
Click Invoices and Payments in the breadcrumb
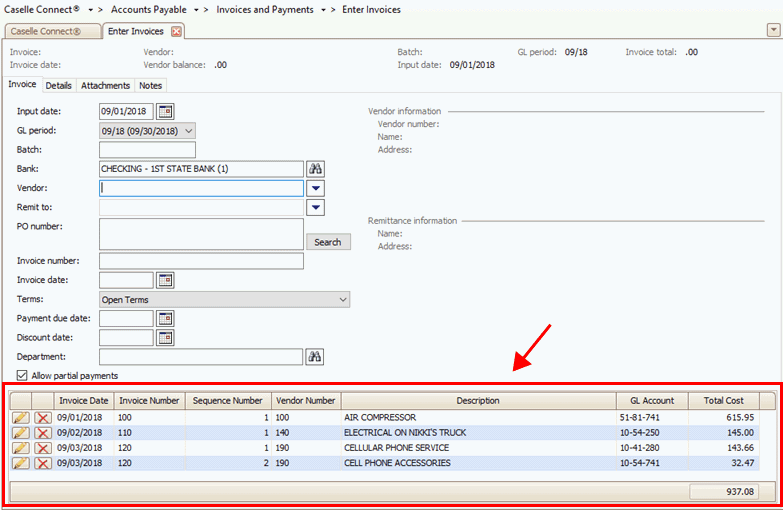pos(265,9)
